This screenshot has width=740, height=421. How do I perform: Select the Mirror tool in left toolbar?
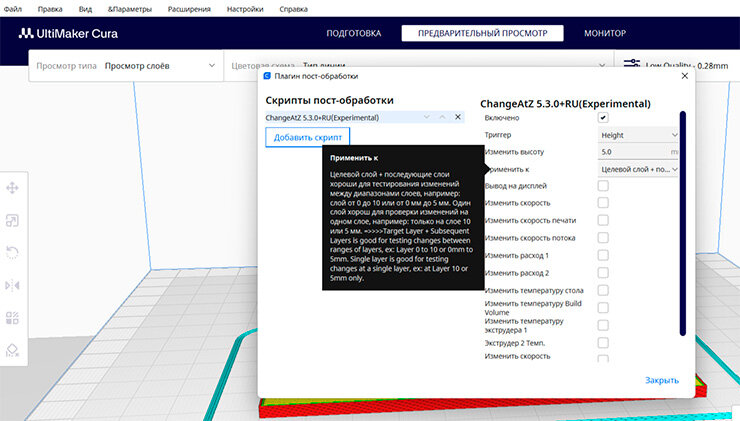12,286
